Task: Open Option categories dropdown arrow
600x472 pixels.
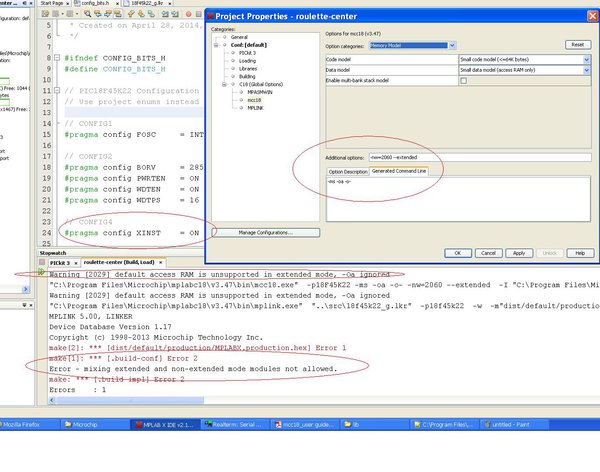Action: pos(452,46)
